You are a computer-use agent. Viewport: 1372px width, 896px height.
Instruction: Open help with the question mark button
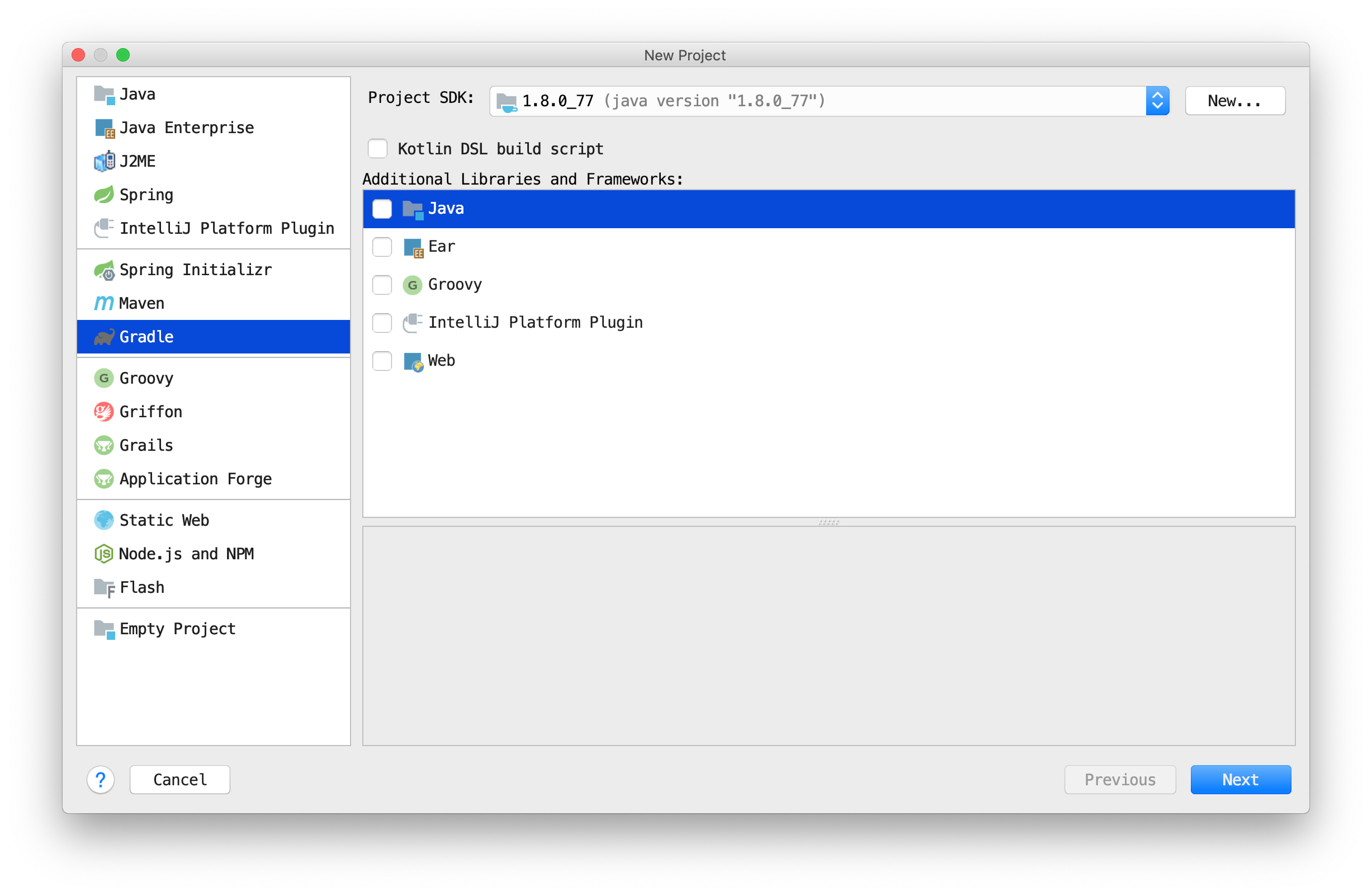[x=101, y=780]
